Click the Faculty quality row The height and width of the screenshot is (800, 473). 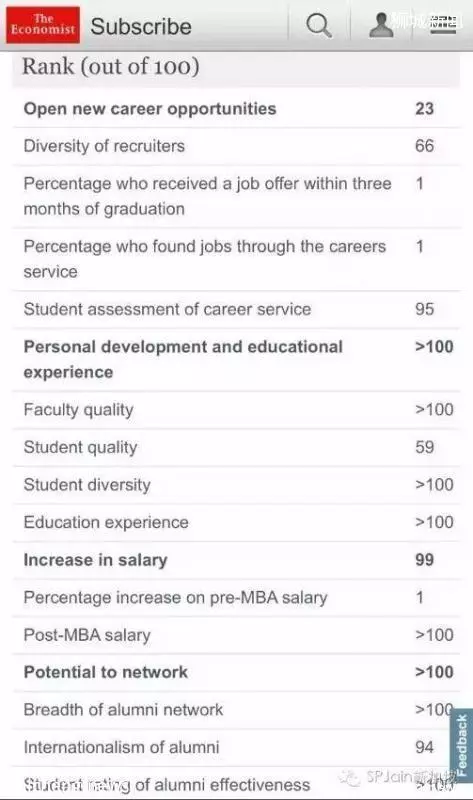[x=236, y=410]
